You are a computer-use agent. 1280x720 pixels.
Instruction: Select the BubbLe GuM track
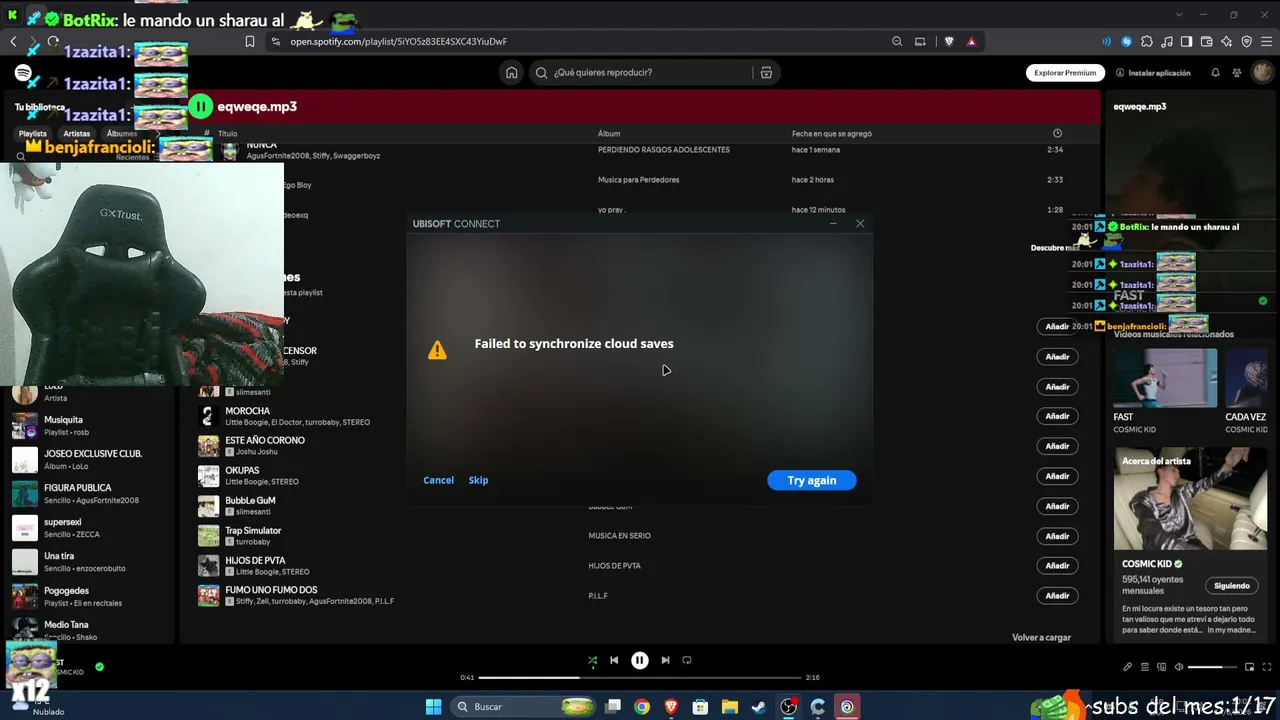pyautogui.click(x=250, y=500)
